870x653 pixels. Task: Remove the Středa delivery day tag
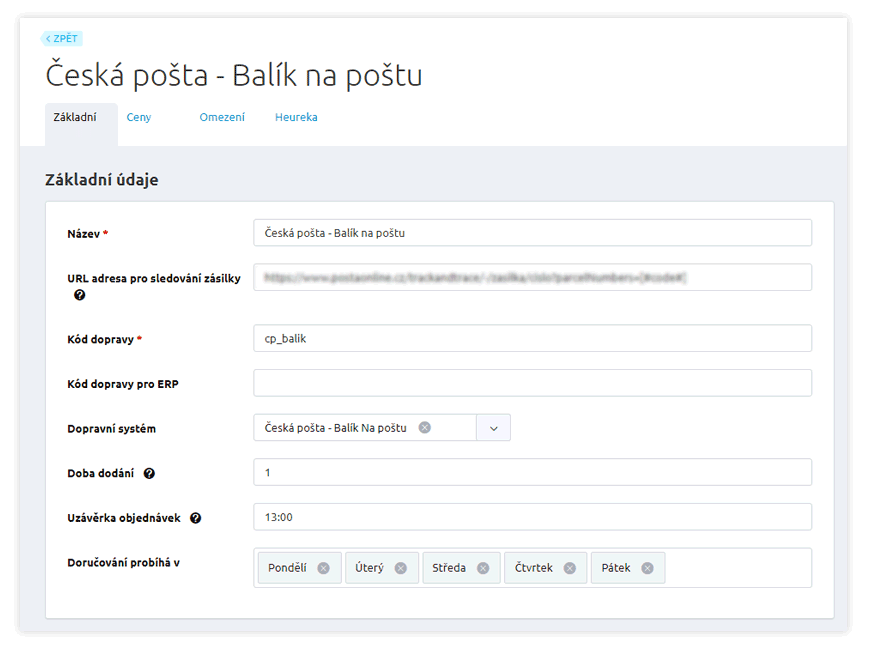point(483,568)
